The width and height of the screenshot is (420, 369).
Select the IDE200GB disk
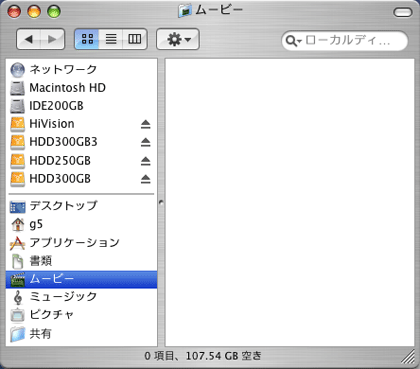[81, 106]
